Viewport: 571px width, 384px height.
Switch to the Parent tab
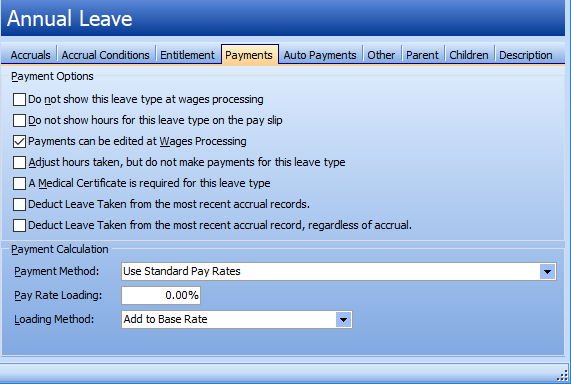click(422, 55)
